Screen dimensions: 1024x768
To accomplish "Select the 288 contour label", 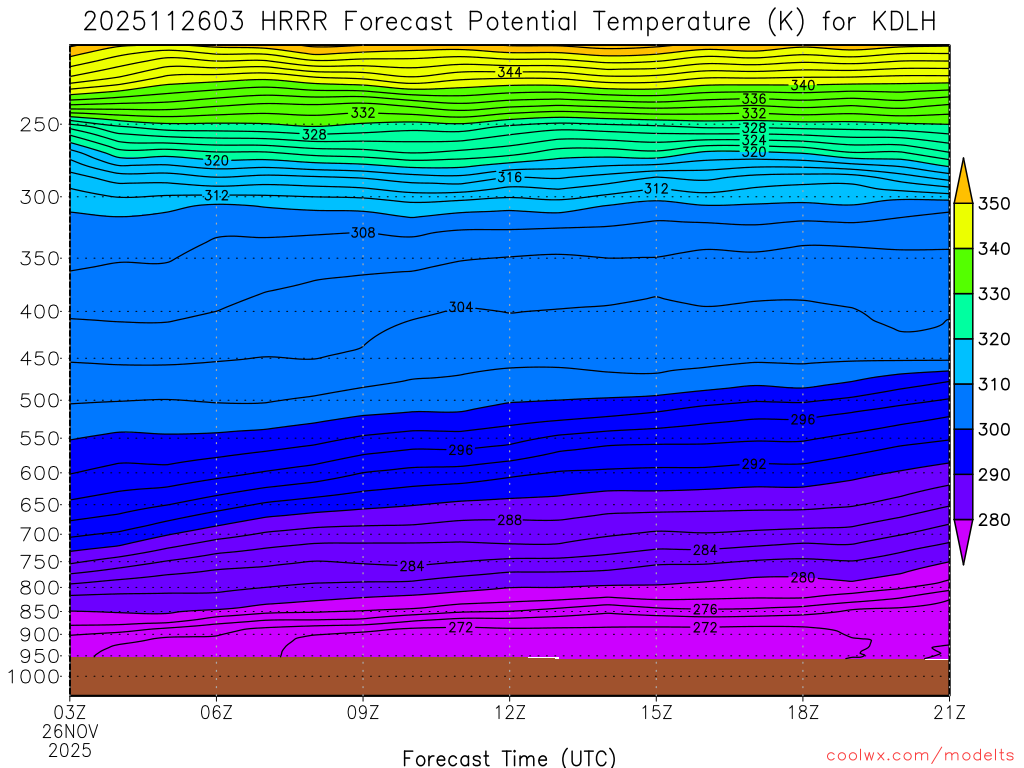I will pos(509,520).
